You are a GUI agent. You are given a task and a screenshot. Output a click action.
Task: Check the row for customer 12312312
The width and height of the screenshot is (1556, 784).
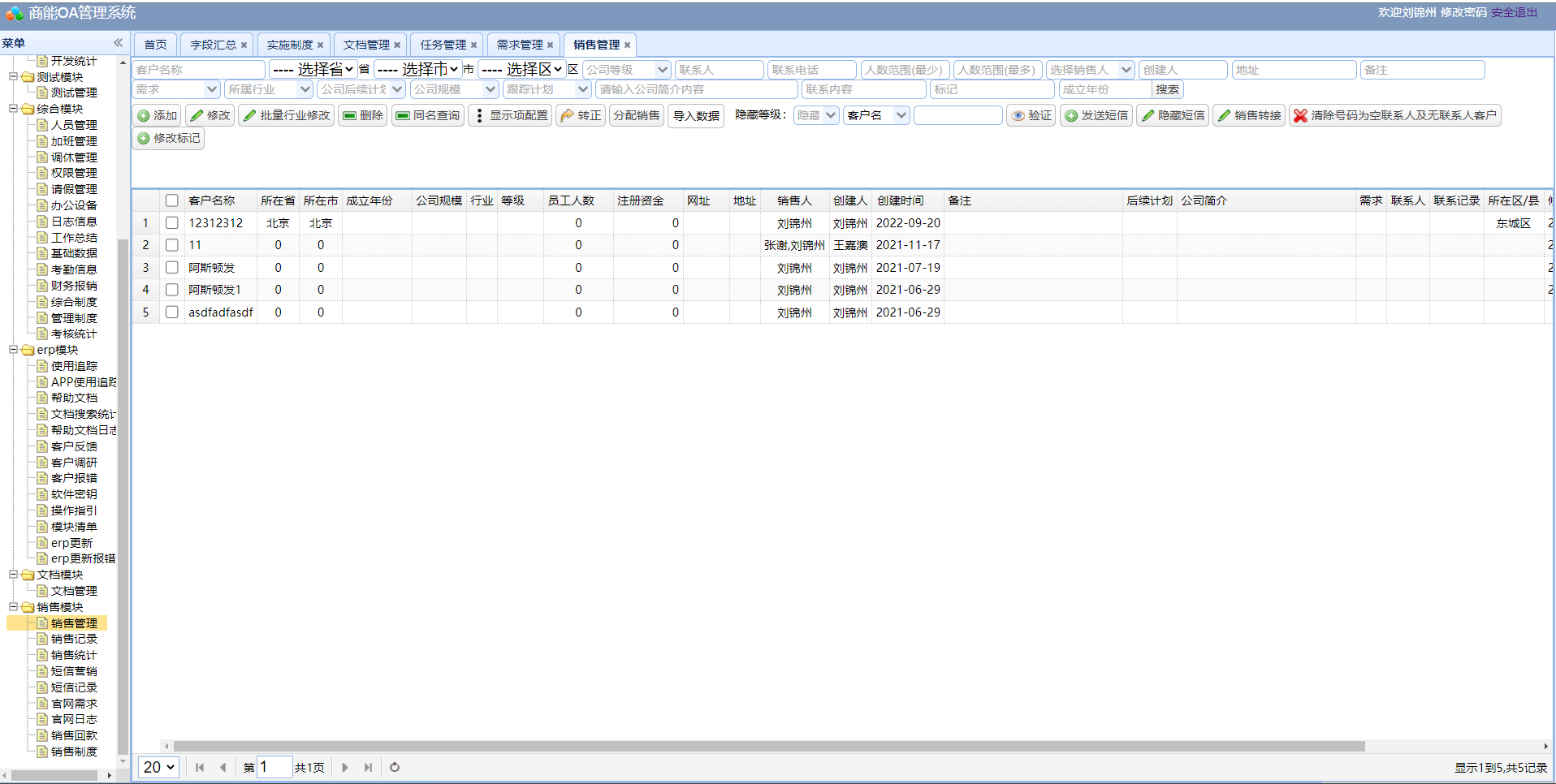(171, 222)
